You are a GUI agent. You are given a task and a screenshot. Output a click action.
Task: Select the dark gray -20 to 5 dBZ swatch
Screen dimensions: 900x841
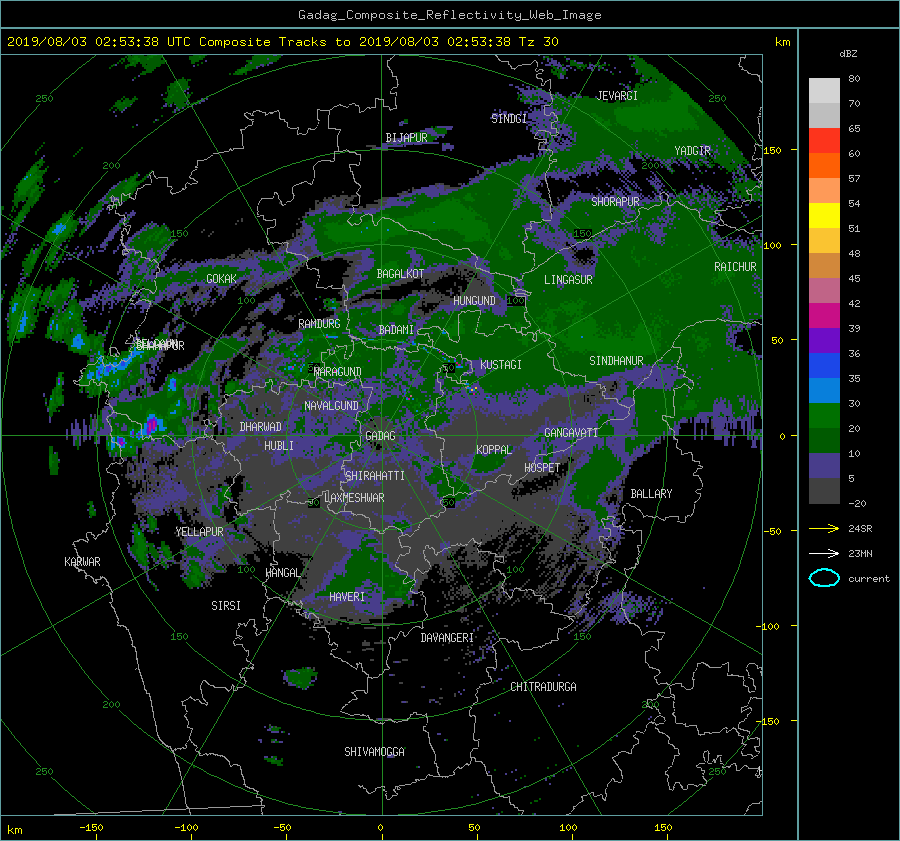824,491
